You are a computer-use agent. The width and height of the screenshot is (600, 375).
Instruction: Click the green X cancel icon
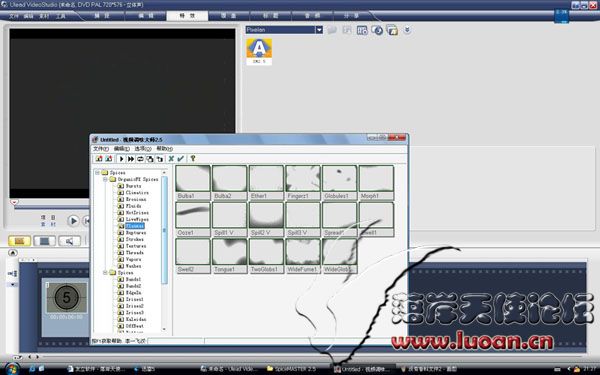171,158
